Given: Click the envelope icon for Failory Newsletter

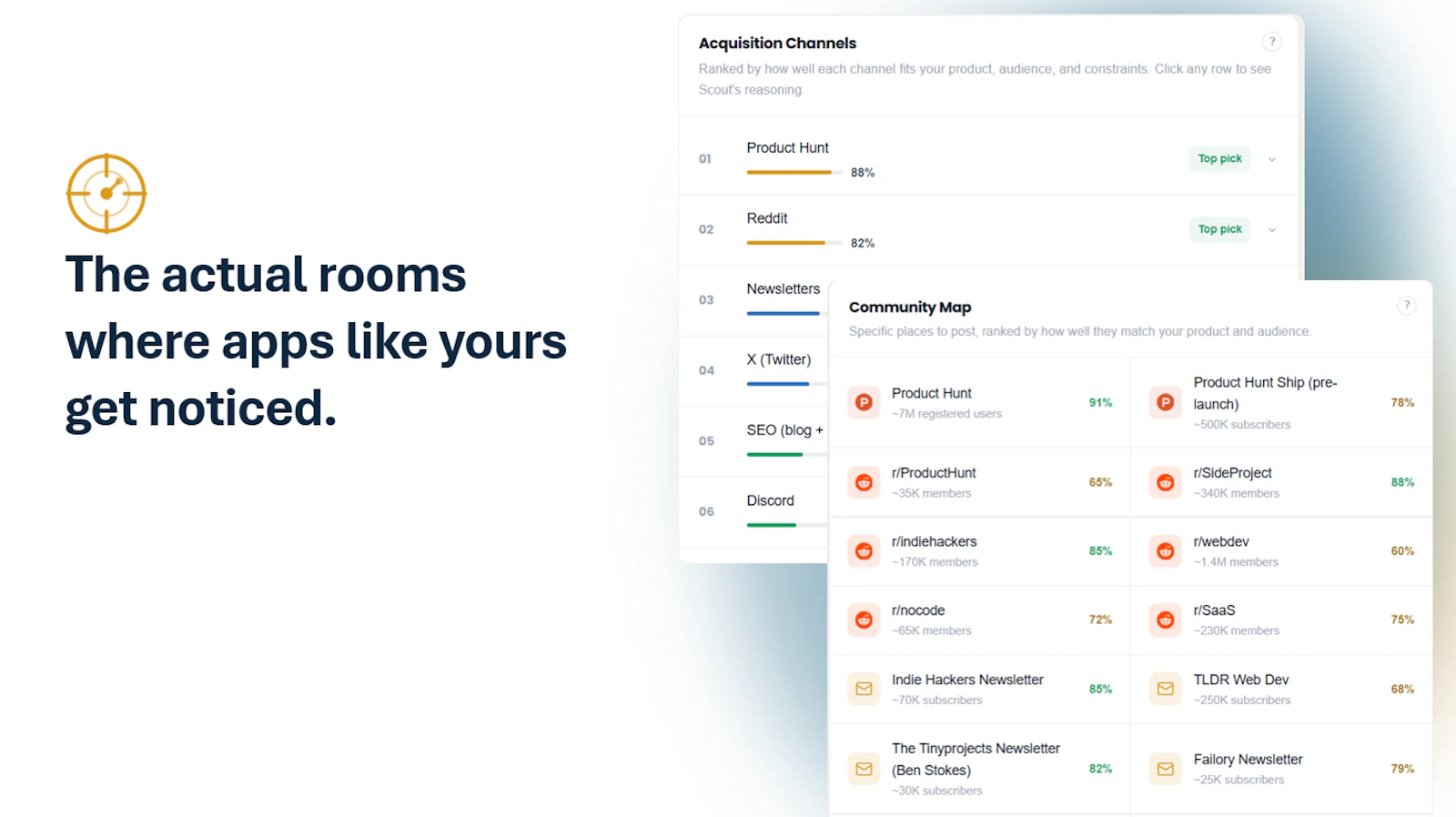Looking at the screenshot, I should coord(1165,769).
